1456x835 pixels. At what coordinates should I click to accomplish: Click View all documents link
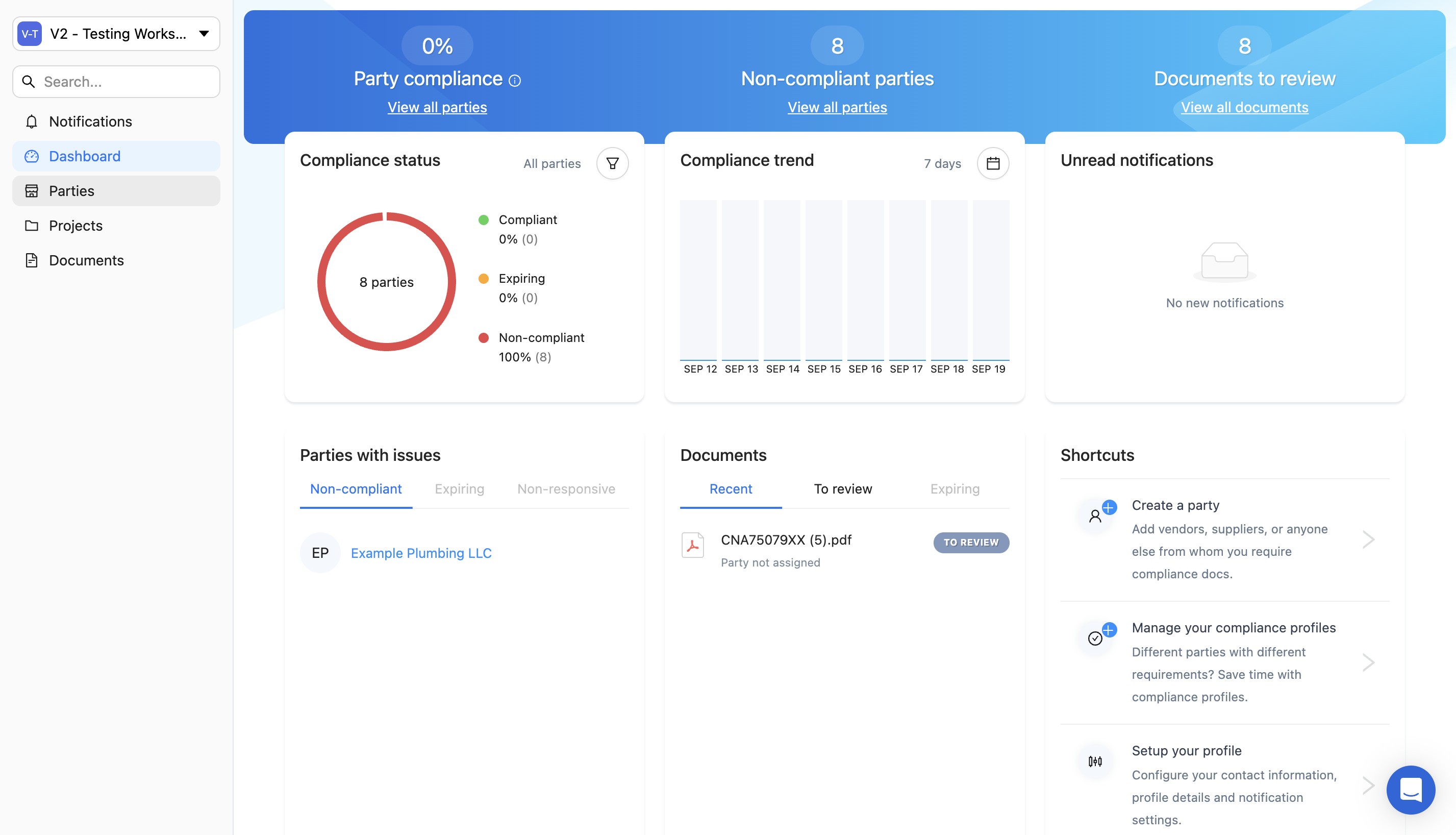tap(1244, 107)
